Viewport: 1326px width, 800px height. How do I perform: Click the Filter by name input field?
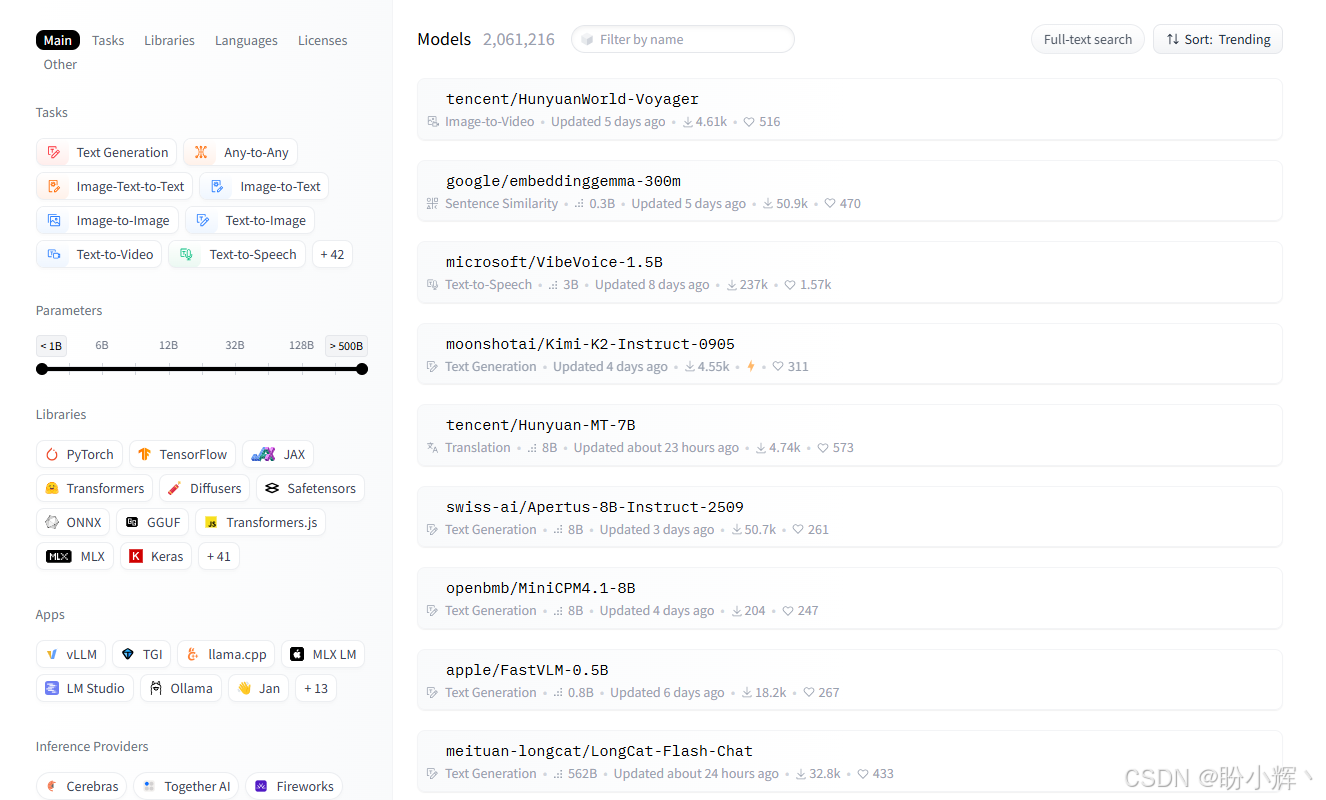(x=683, y=40)
